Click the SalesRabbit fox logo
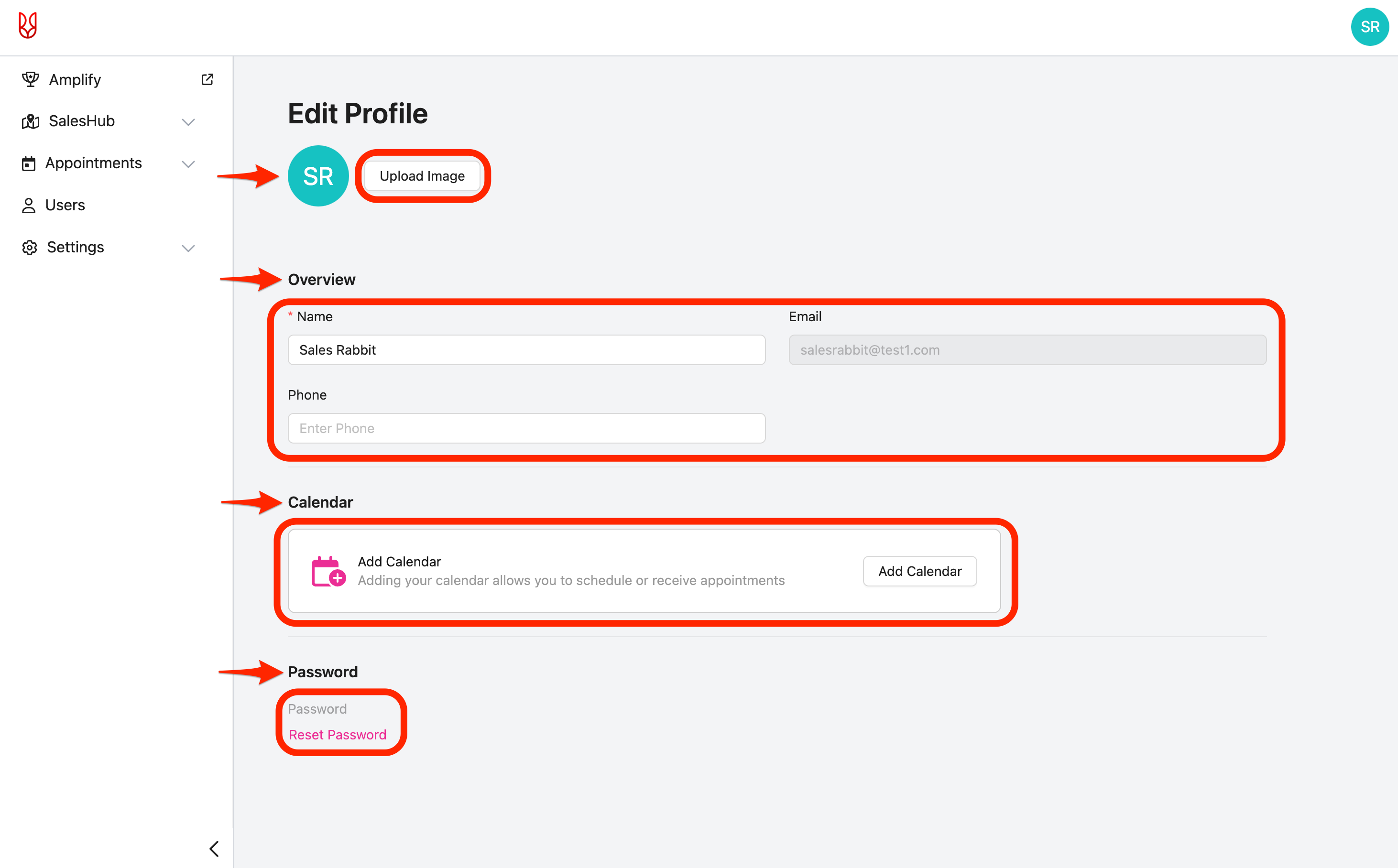This screenshot has height=868, width=1398. pyautogui.click(x=28, y=26)
